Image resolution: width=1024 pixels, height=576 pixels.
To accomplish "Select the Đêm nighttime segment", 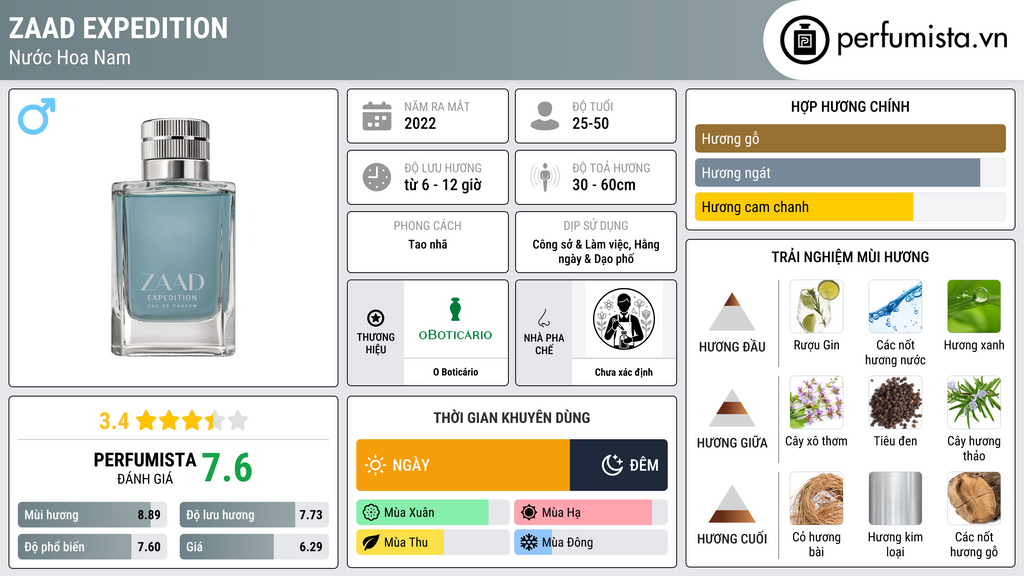I will [x=618, y=465].
